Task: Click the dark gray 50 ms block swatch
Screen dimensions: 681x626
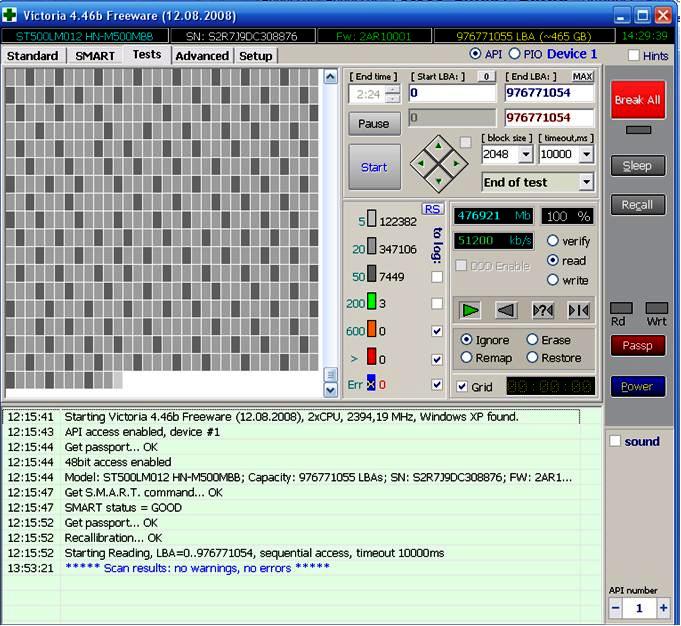Action: click(x=371, y=274)
